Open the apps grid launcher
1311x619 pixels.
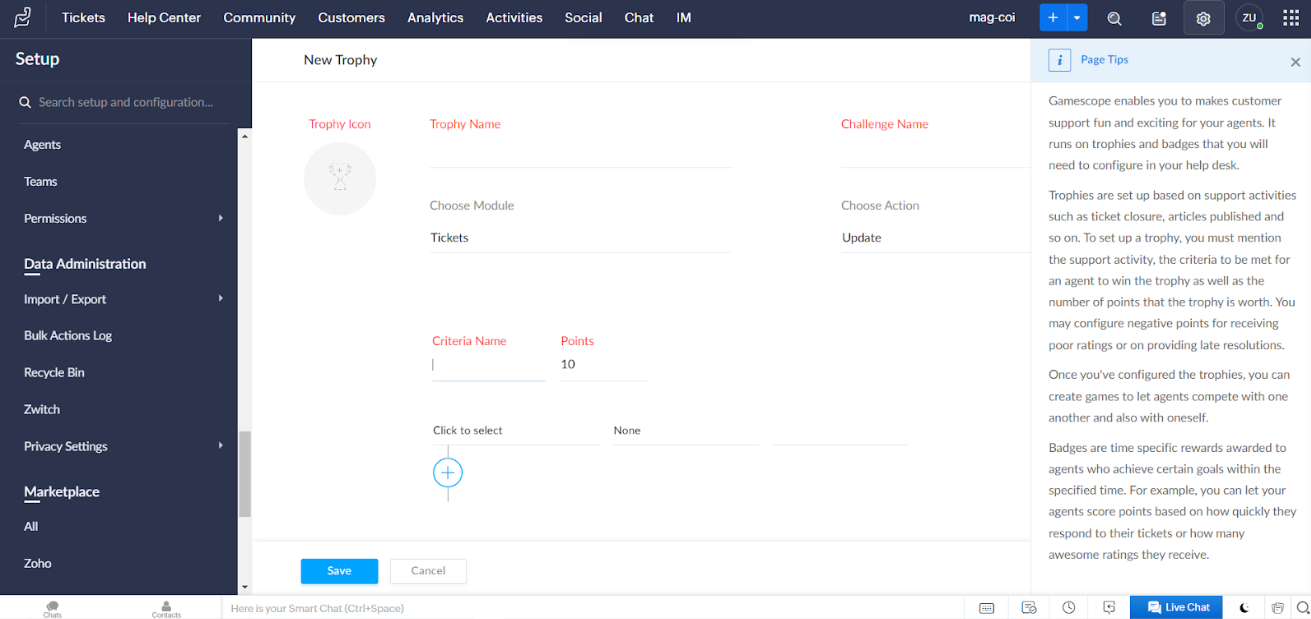pos(1291,18)
